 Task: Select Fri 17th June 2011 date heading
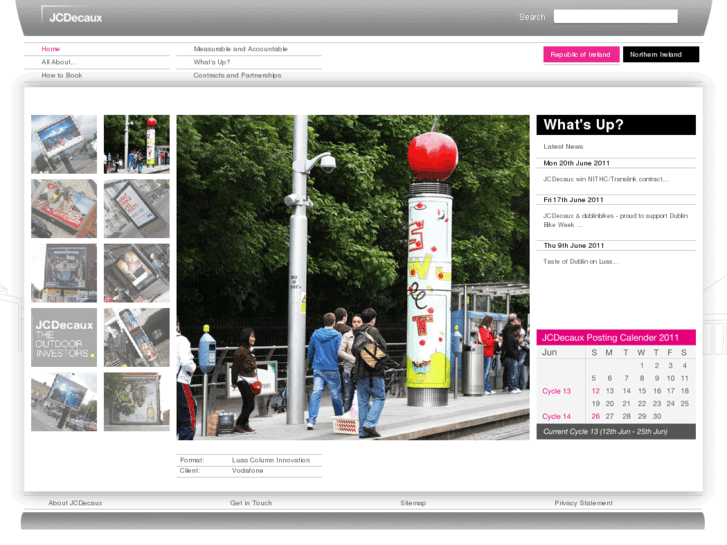(x=574, y=200)
